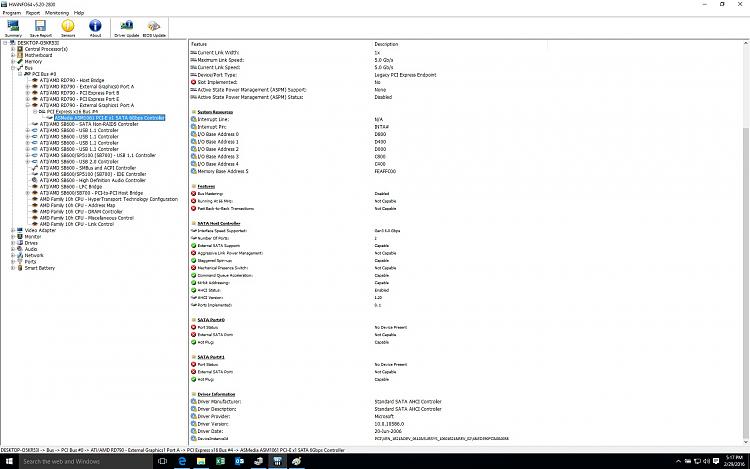Screen dimensions: 750x469
Task: Click the Monitor icon in the tree
Action: pos(20,236)
